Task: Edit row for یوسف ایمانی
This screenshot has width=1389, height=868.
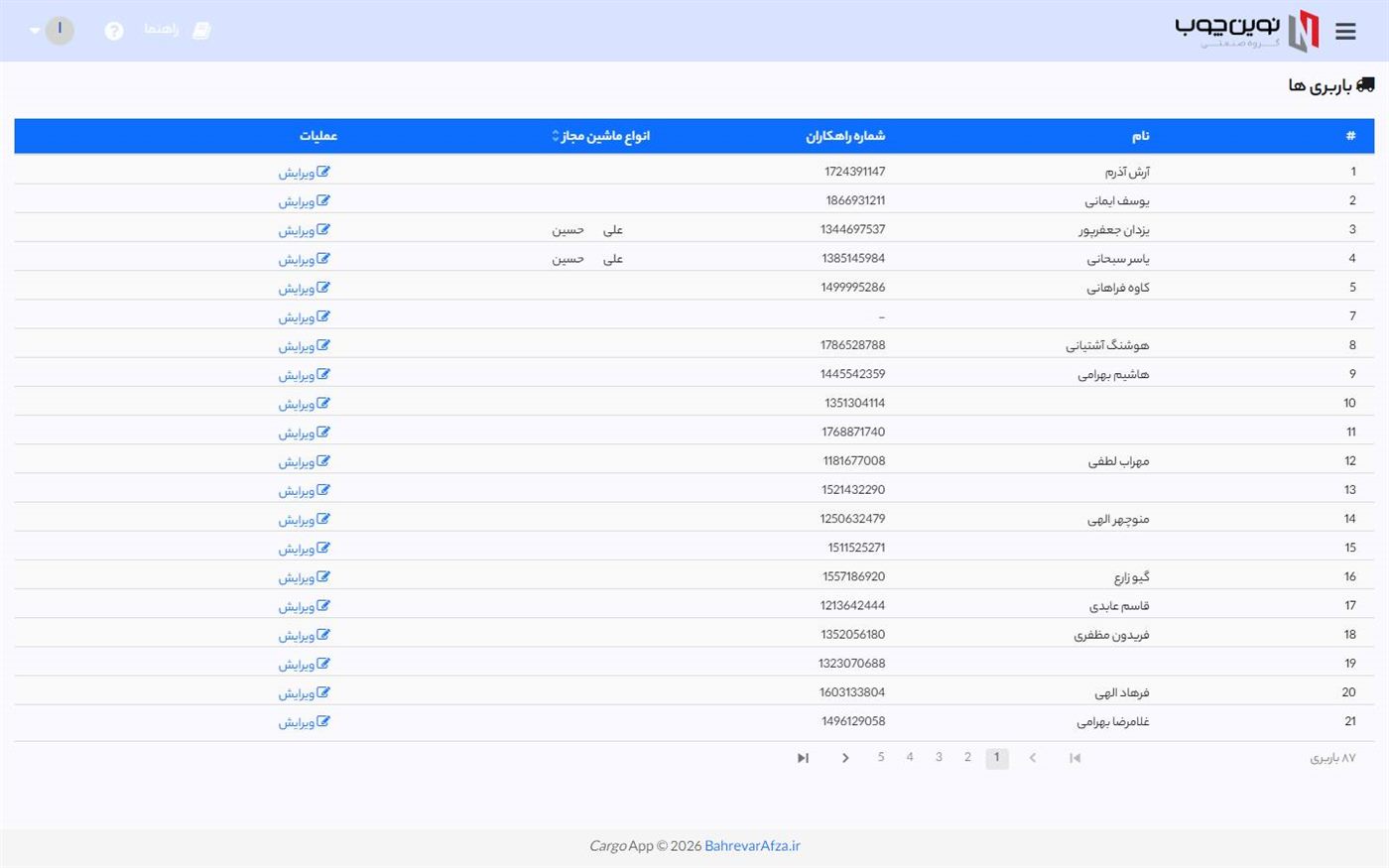Action: (x=304, y=200)
